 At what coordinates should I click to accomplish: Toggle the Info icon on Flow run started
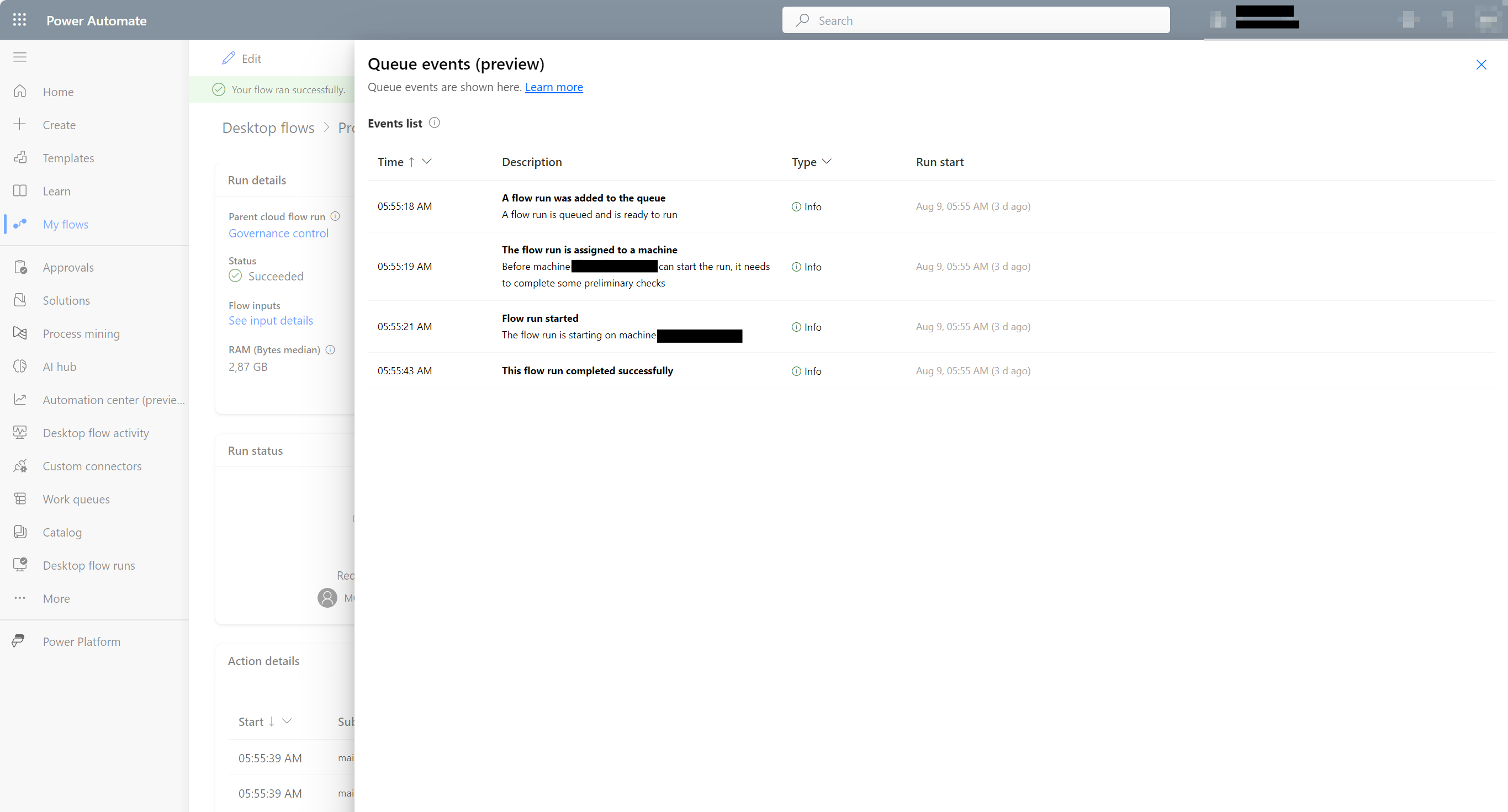coord(795,327)
